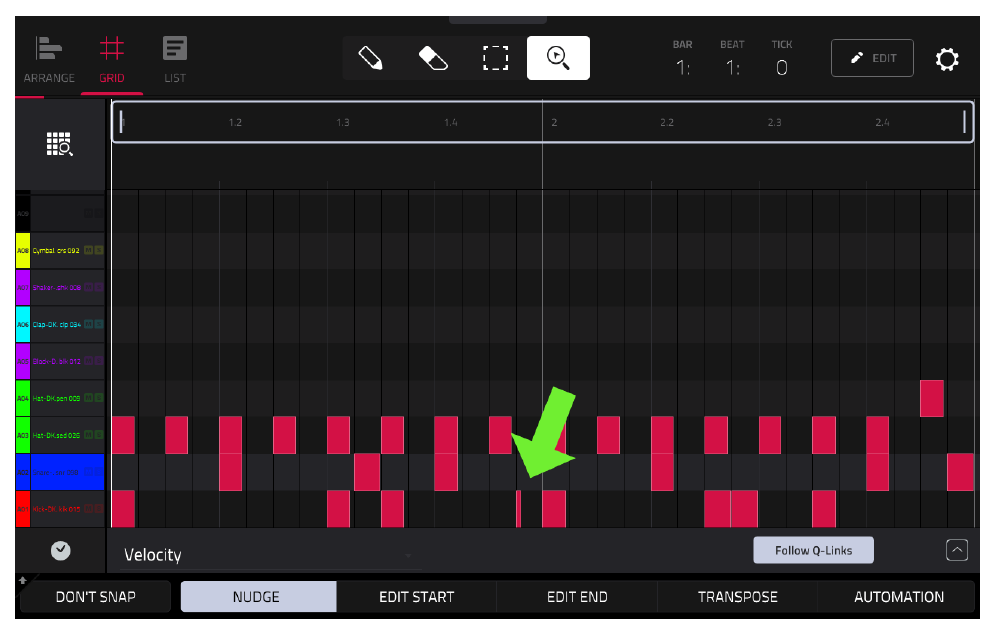
Task: Mute the Hat-DK.pen 009 pad
Action: [89, 398]
